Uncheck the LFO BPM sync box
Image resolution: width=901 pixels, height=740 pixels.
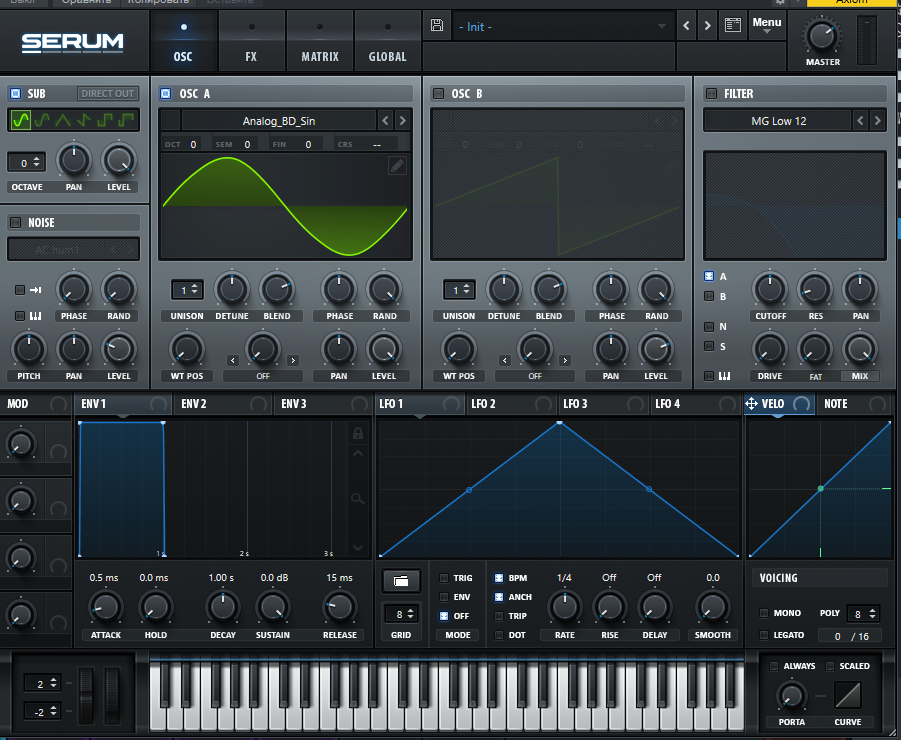(499, 578)
